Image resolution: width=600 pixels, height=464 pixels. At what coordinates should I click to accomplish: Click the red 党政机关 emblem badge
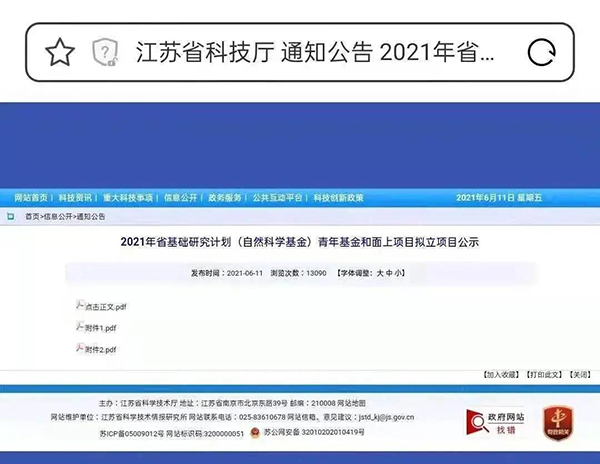[x=557, y=420]
